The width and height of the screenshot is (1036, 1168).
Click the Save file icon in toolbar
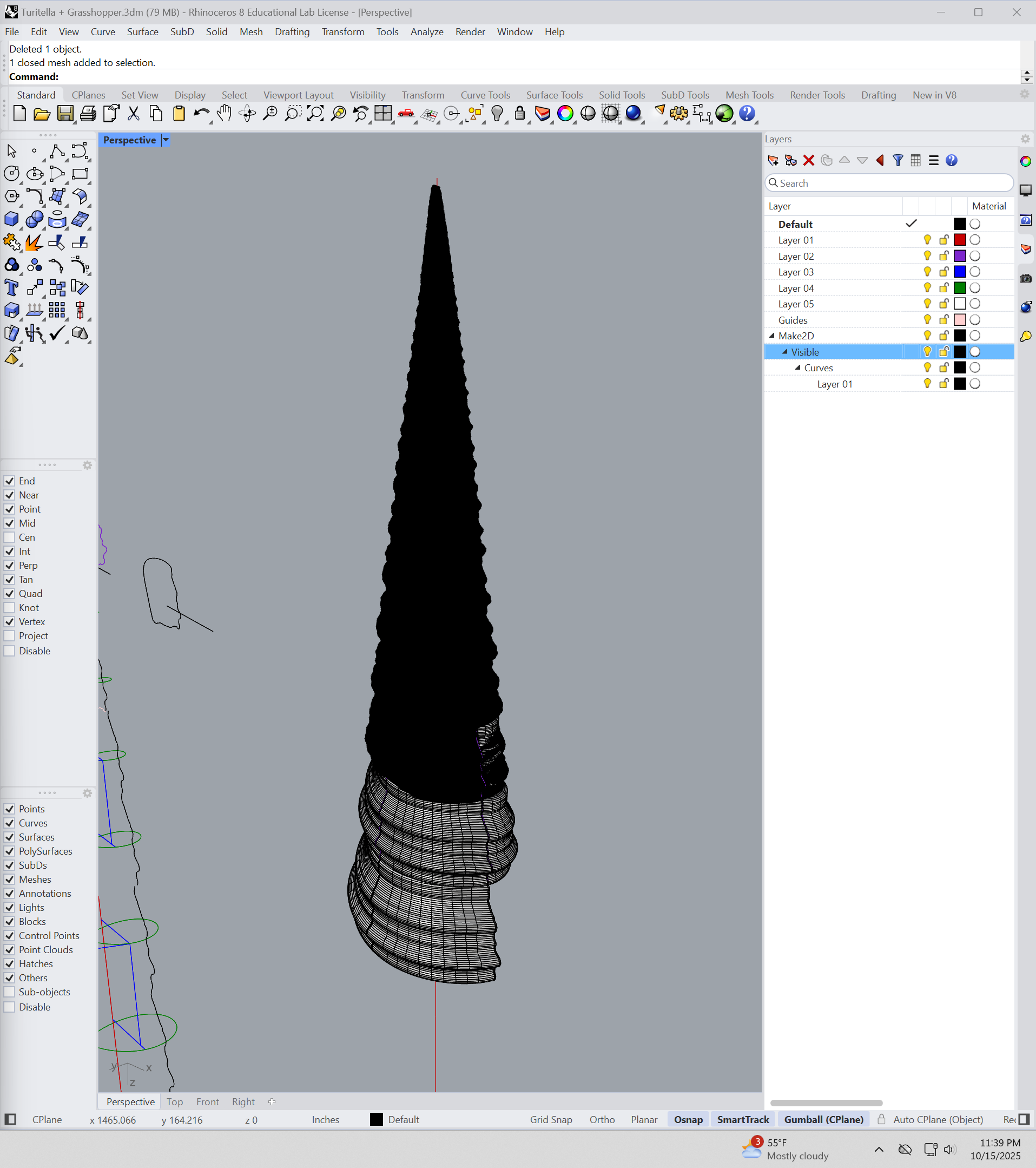65,114
